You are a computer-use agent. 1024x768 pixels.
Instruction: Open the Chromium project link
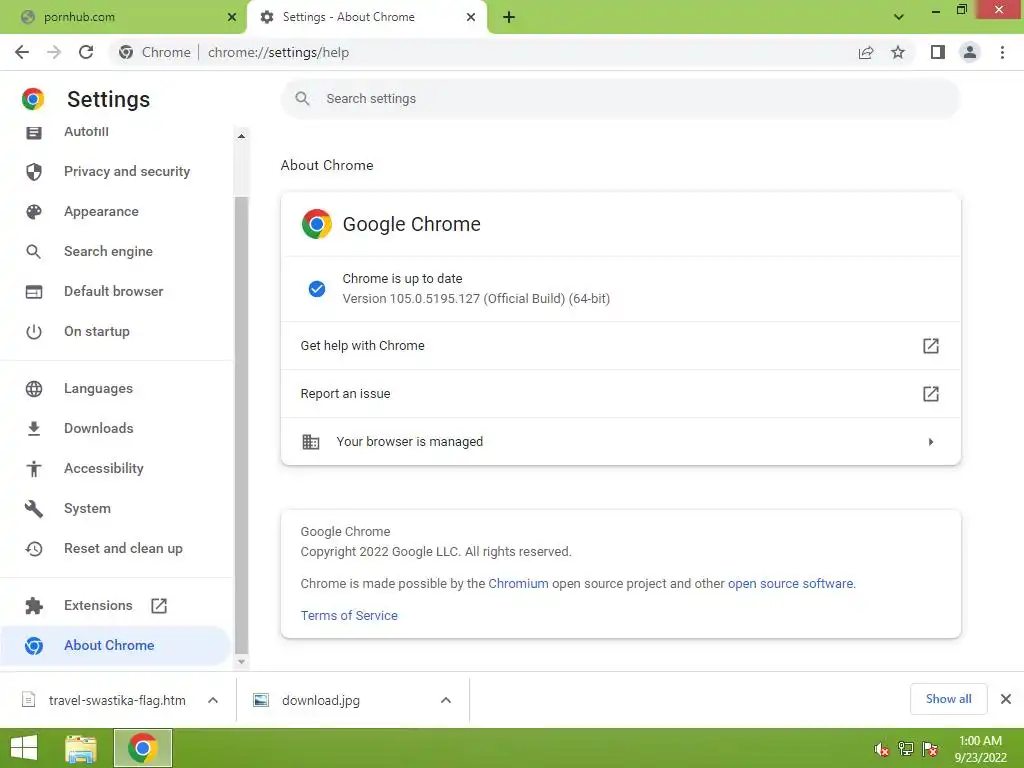[519, 583]
